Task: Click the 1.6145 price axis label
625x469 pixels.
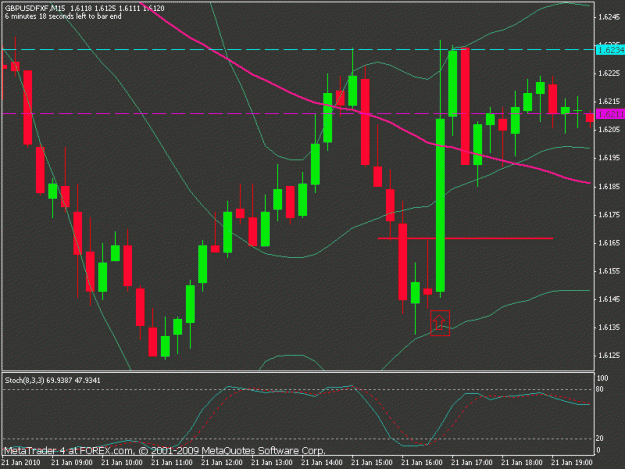Action: pyautogui.click(x=609, y=299)
